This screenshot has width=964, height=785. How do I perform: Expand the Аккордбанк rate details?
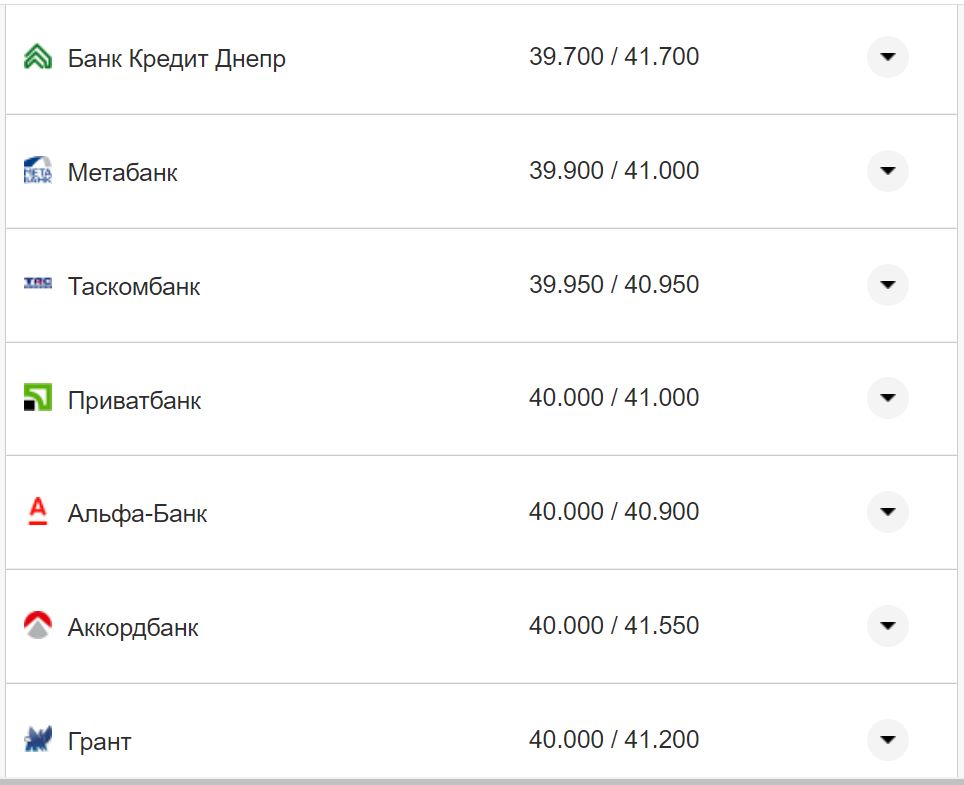(x=887, y=626)
